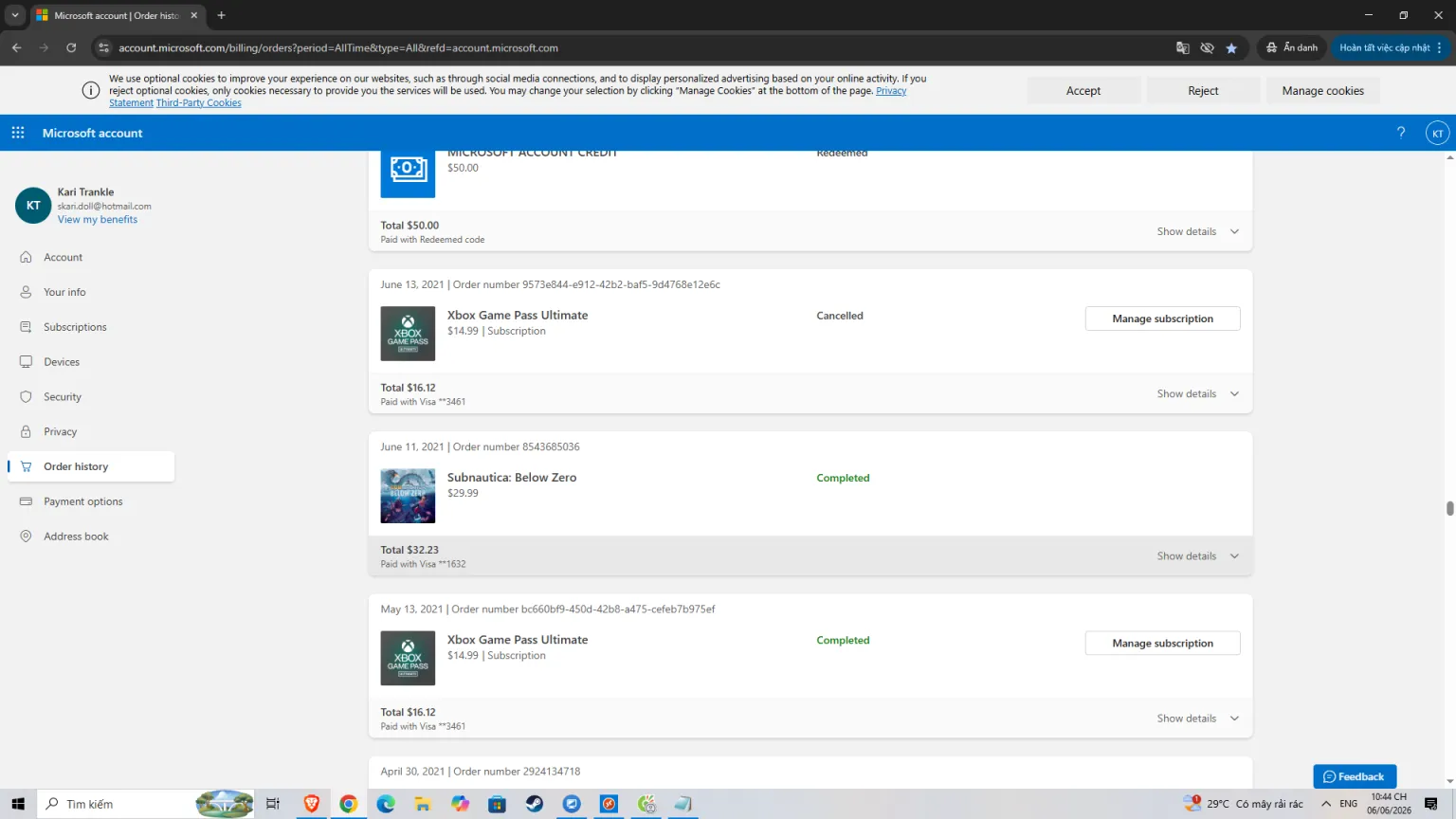Open the Microsoft apps launcher grid
1456x819 pixels.
(x=18, y=133)
